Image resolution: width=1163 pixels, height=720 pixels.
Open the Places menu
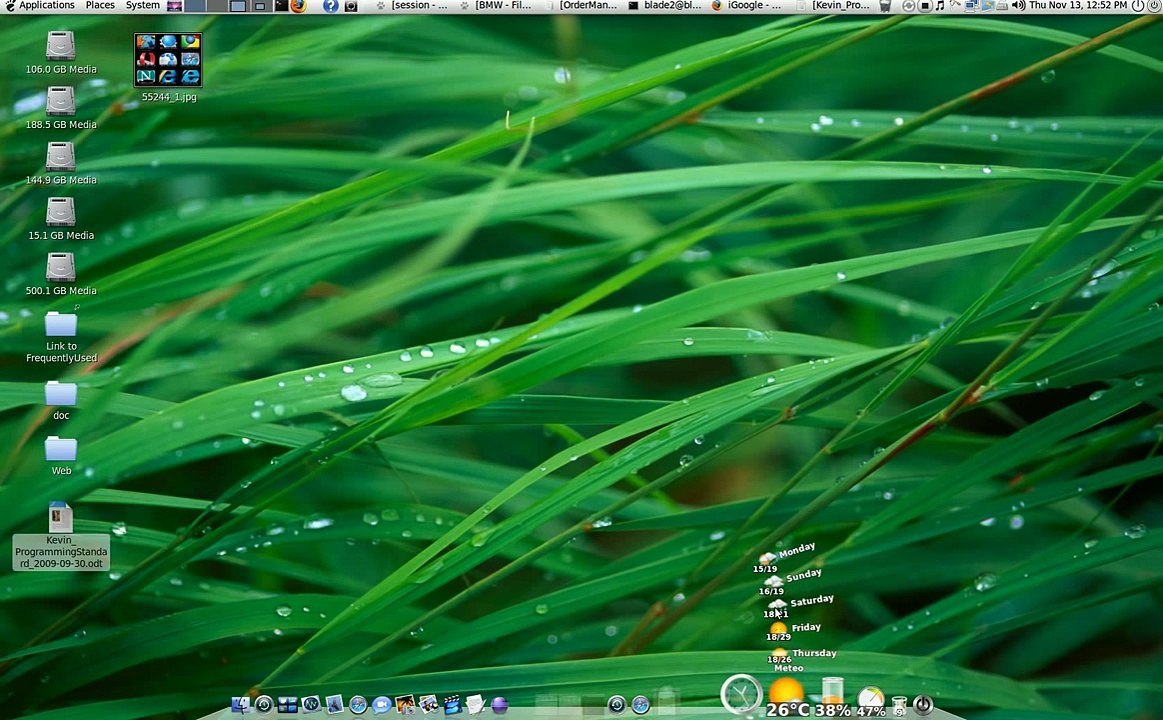point(100,5)
